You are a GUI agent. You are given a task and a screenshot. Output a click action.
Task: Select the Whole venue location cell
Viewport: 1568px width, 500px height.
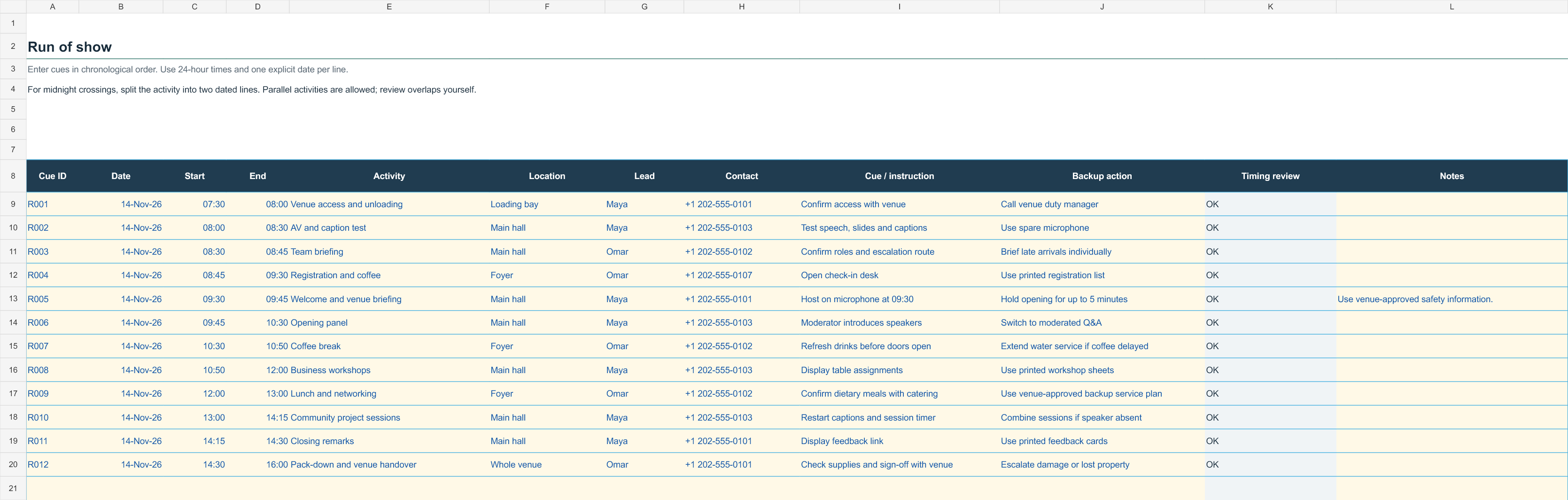[x=547, y=465]
